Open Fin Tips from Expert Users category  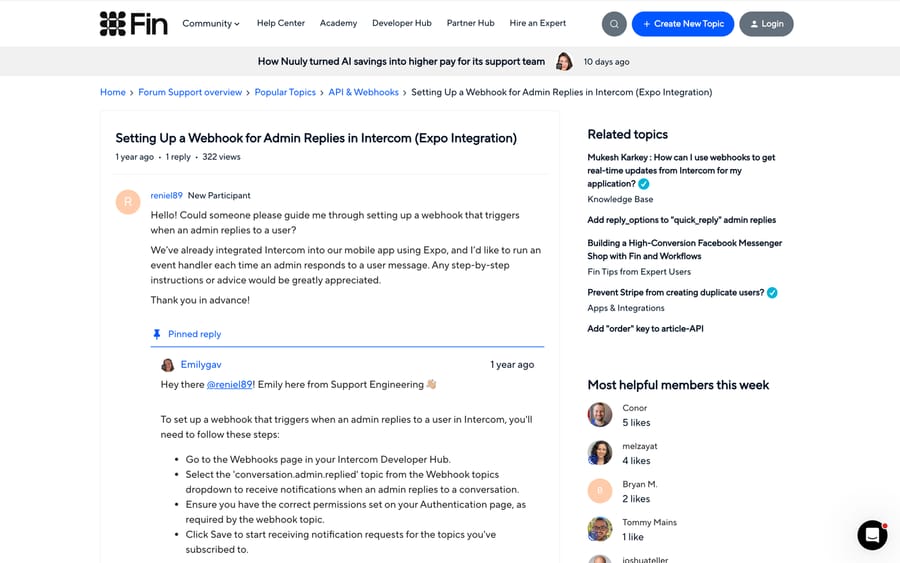639,272
